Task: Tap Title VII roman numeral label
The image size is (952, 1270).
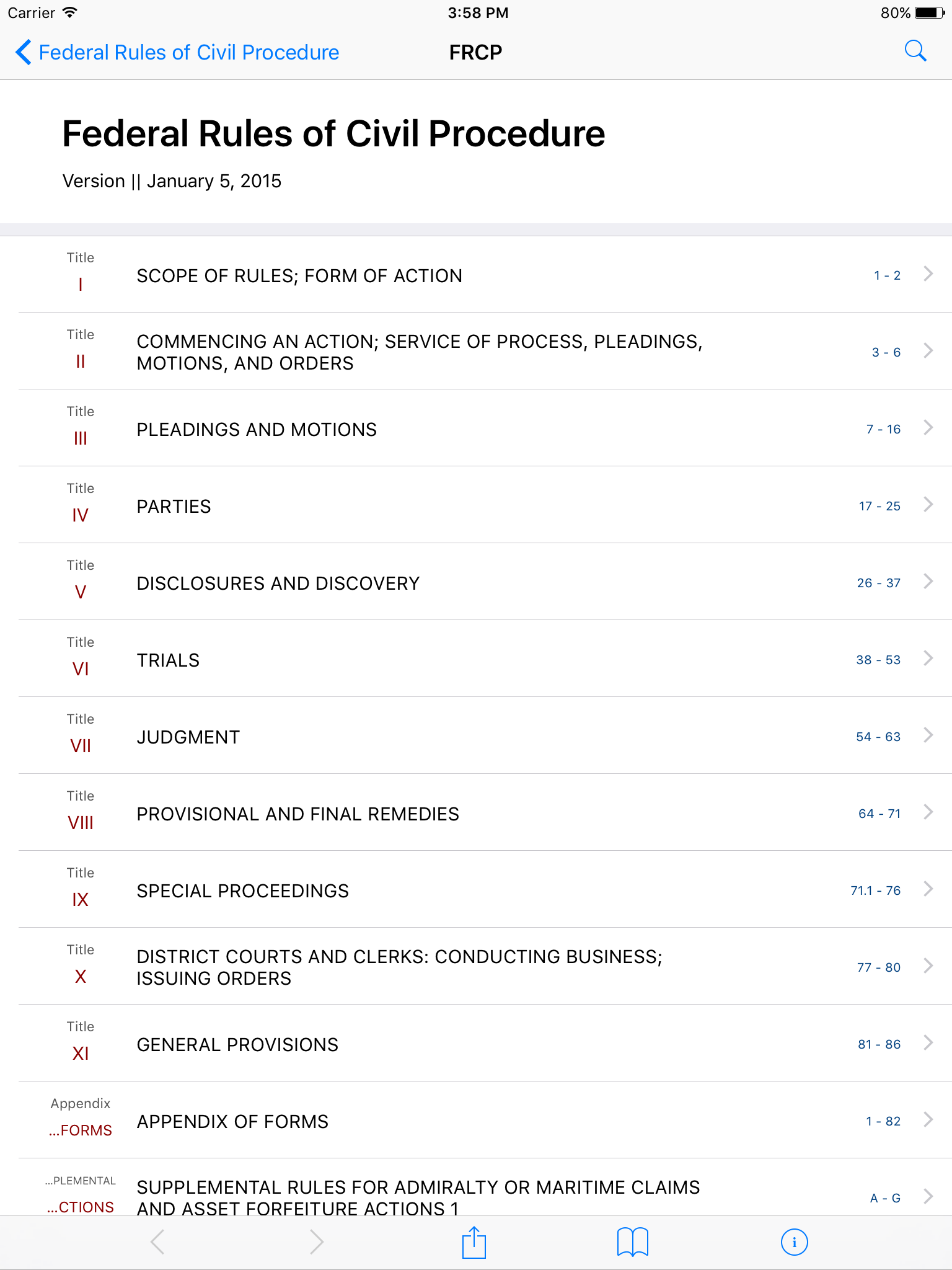Action: [81, 746]
